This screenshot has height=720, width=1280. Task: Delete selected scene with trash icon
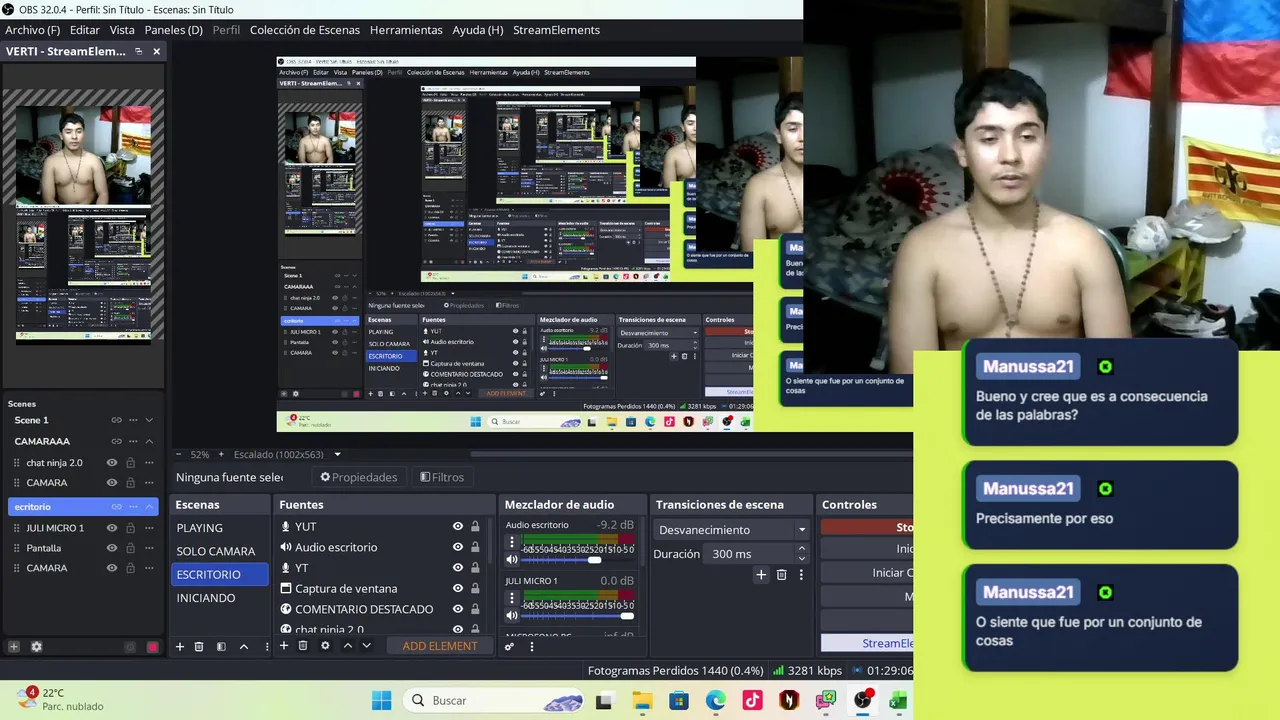point(199,647)
